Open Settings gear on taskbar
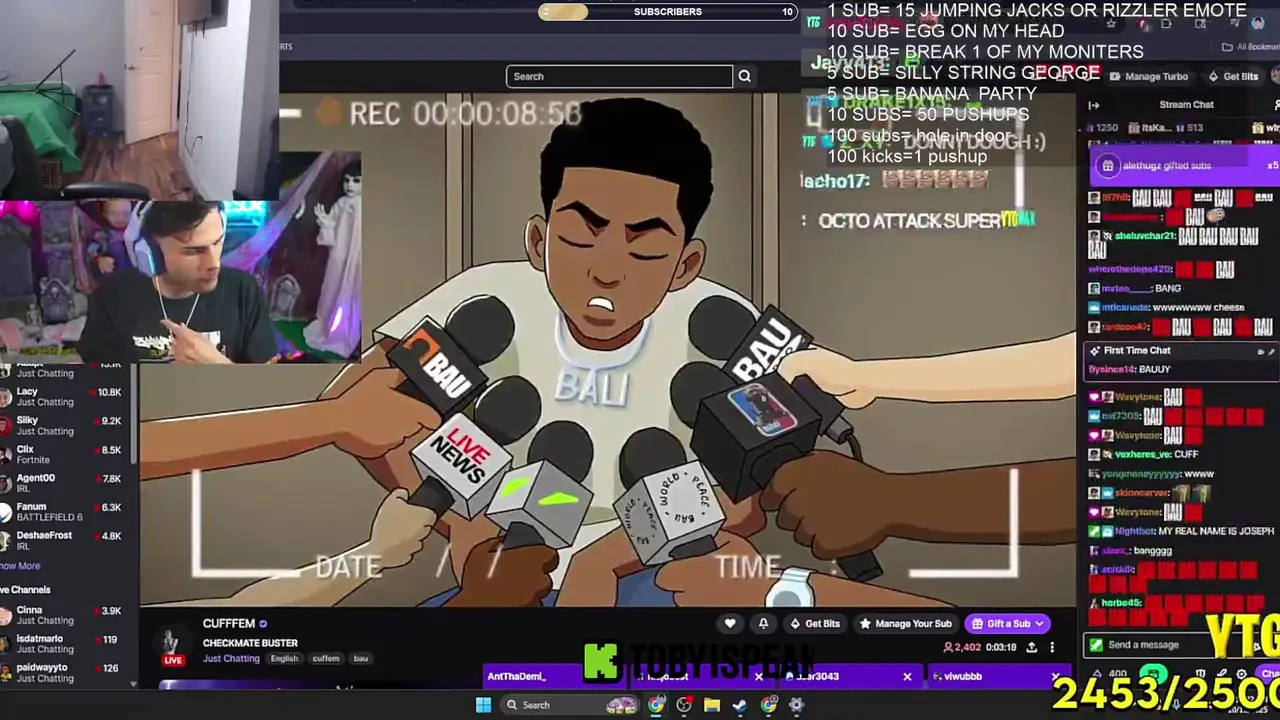Viewport: 1280px width, 720px height. [796, 705]
